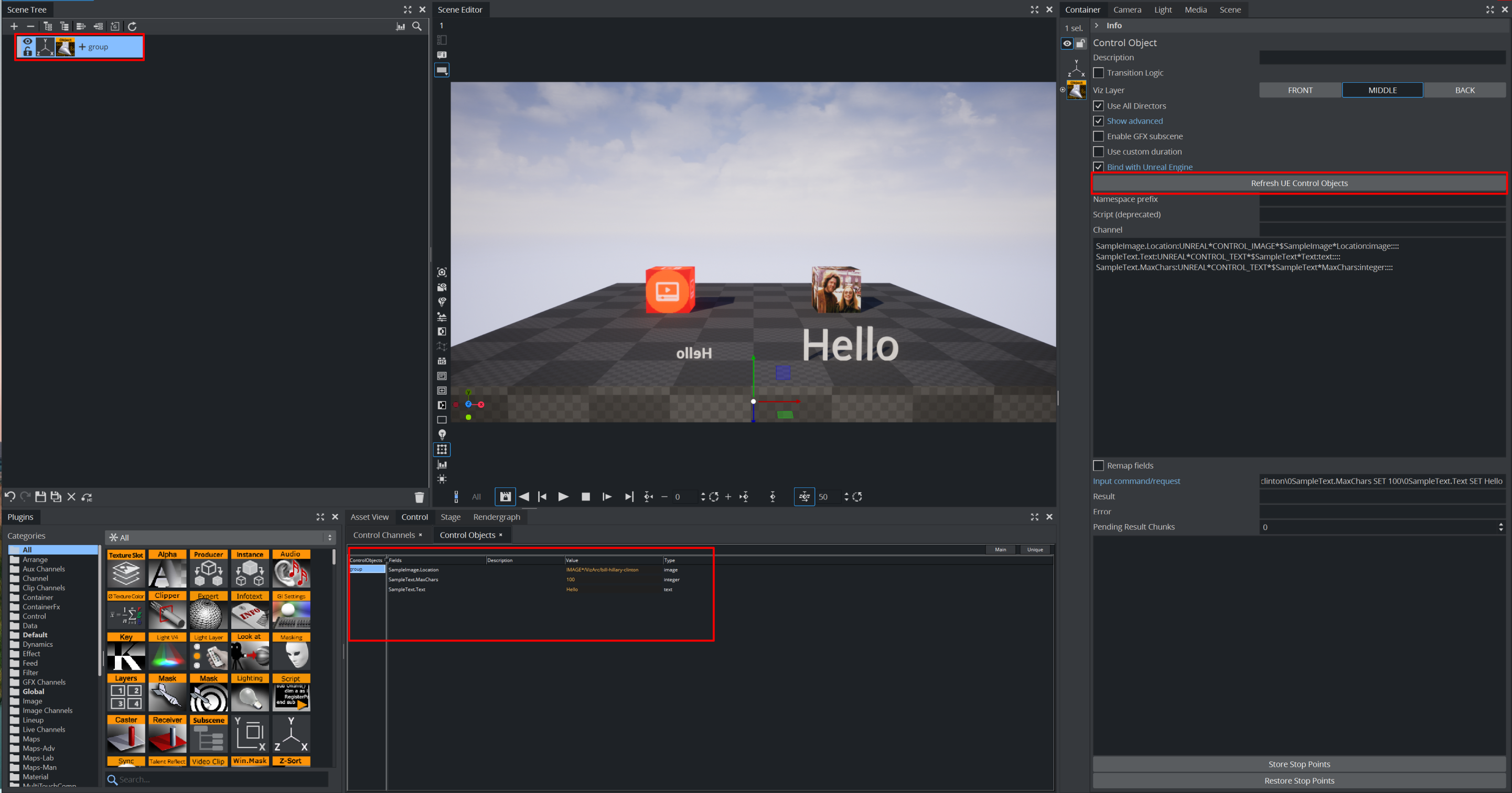Select the Video Clip plugin icon
Screen dimensions: 1512x793
[x=208, y=763]
